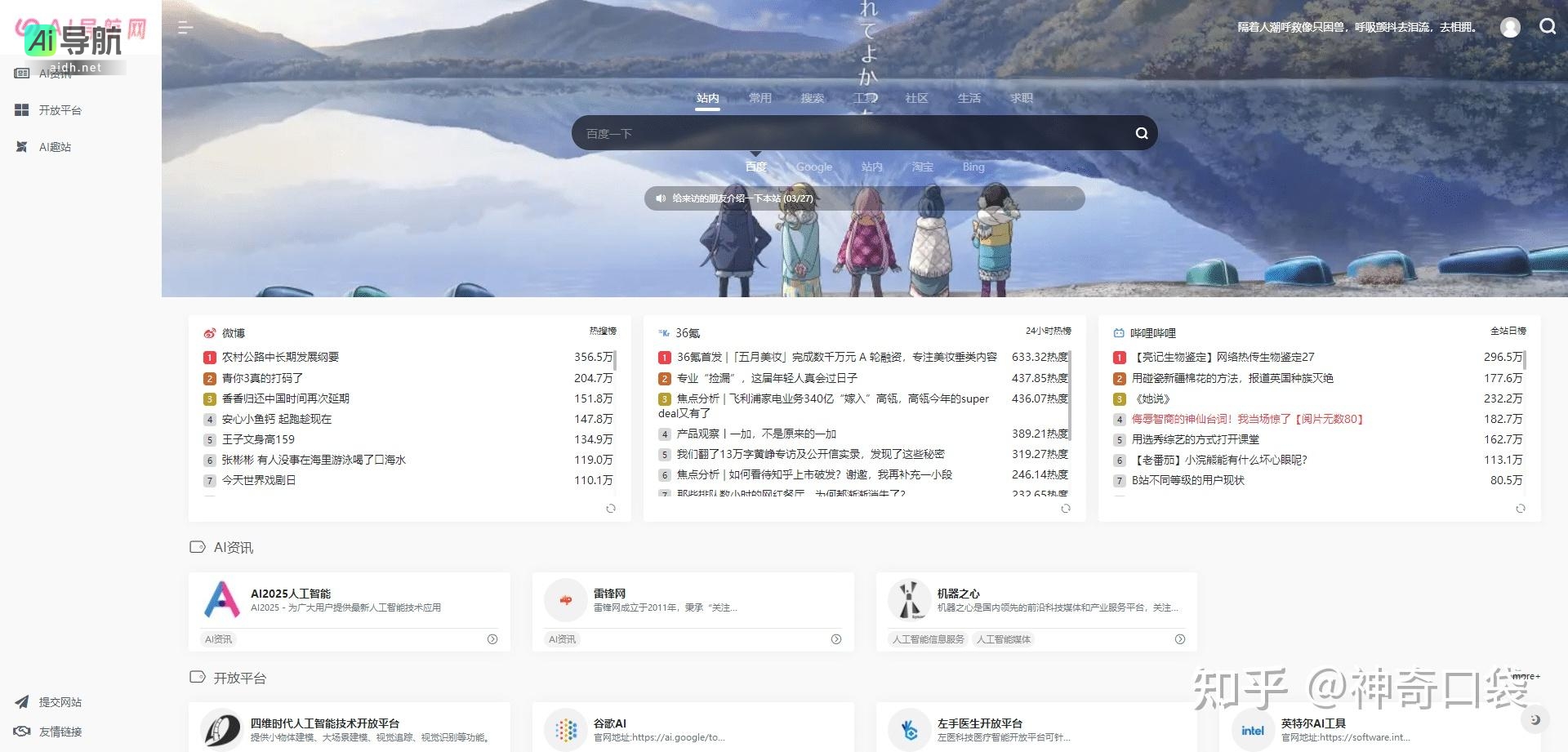Switch to the 社区 search tab

(x=916, y=98)
